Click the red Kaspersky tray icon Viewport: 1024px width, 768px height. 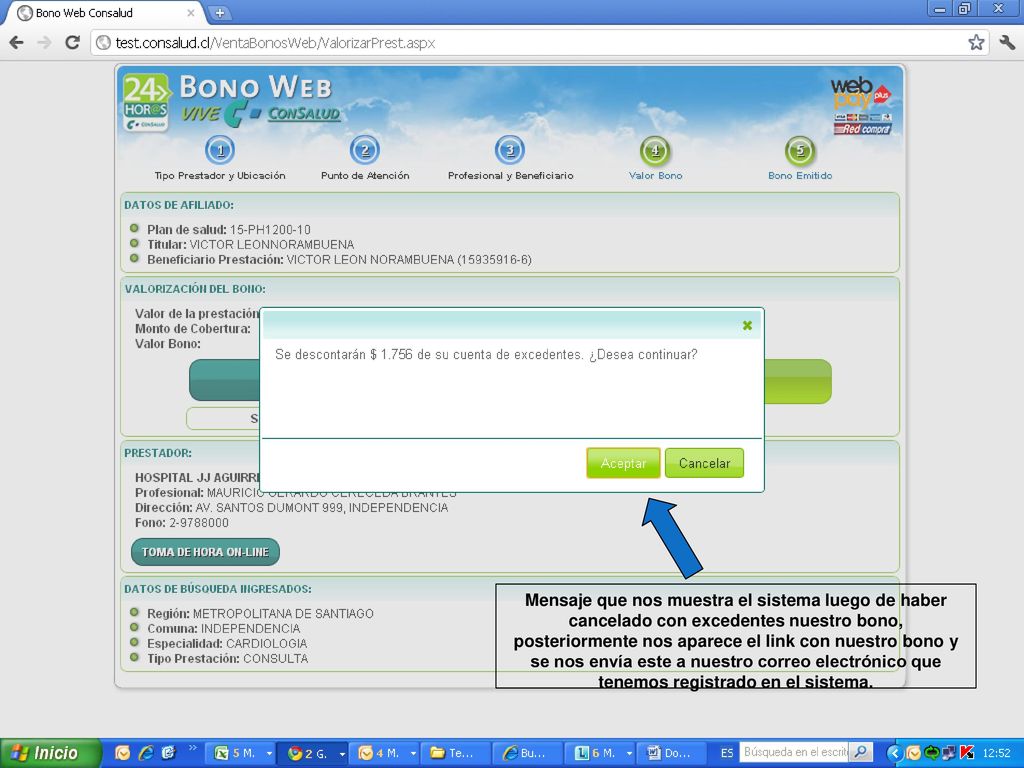click(967, 753)
